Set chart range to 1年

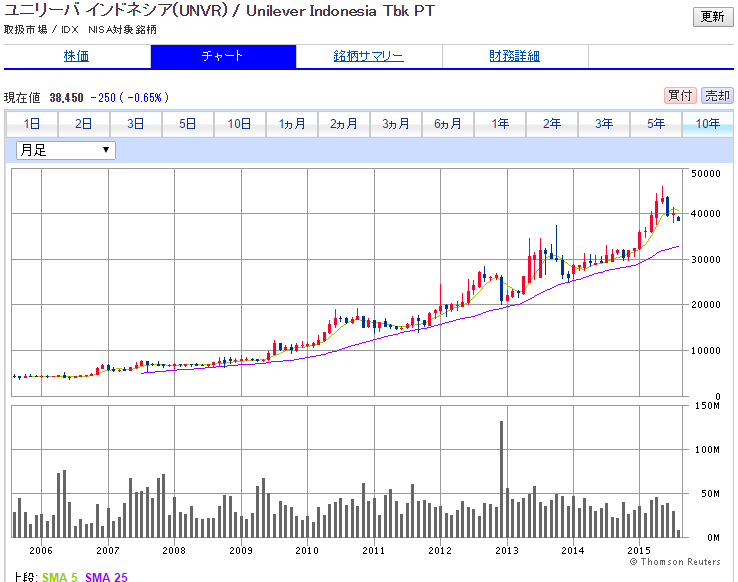500,124
